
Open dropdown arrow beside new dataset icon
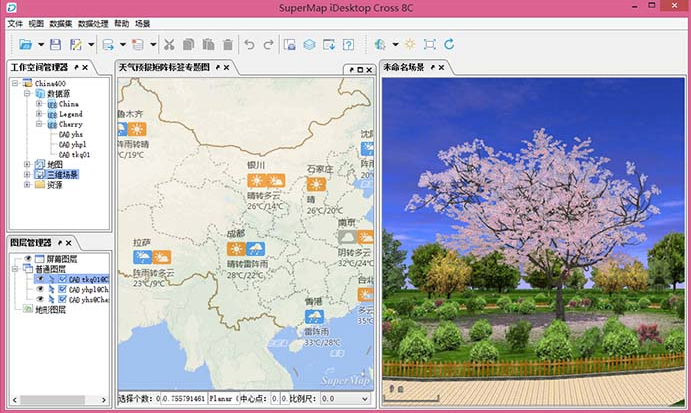click(153, 45)
